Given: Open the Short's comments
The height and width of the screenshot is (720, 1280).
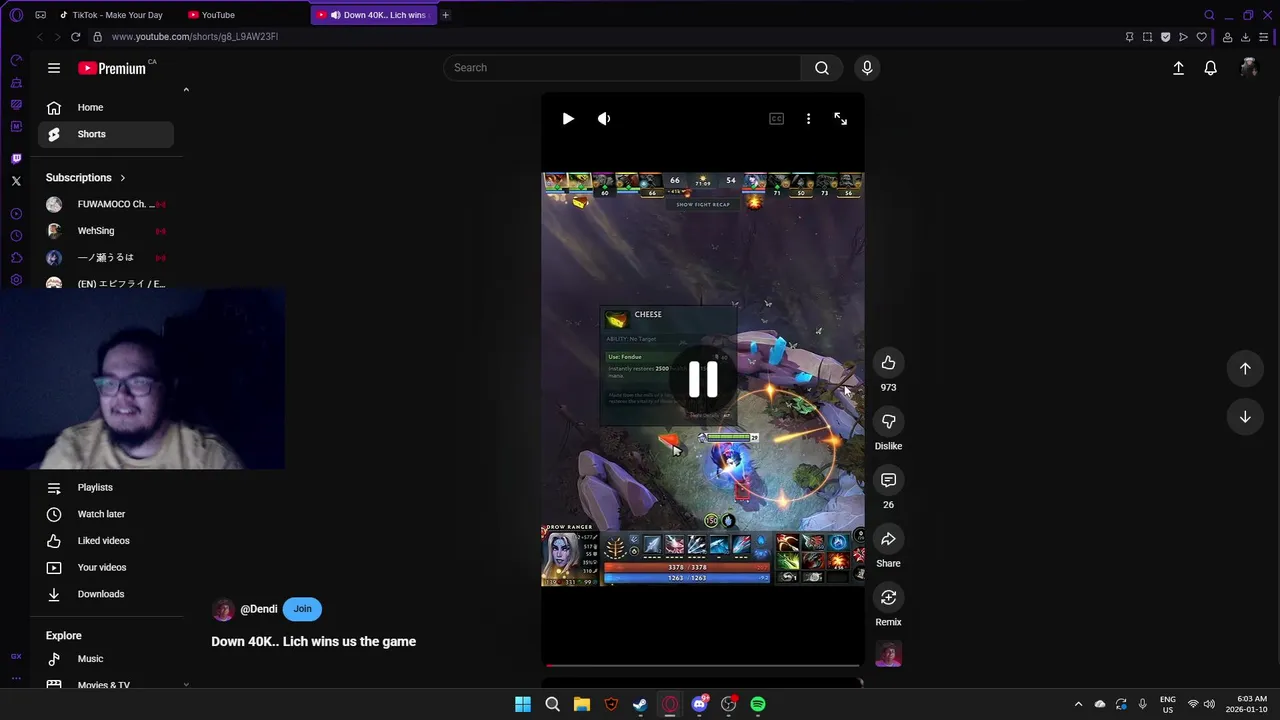Looking at the screenshot, I should 888,480.
